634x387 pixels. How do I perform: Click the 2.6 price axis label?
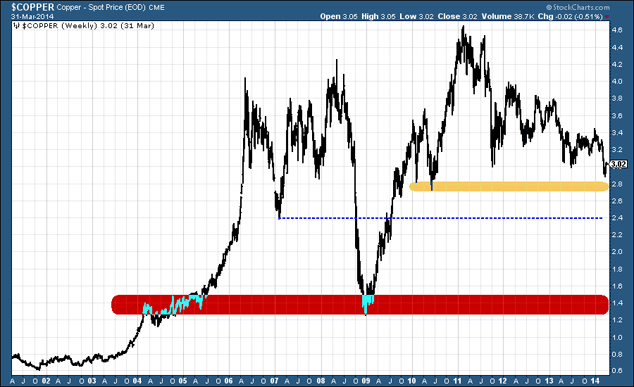pyautogui.click(x=617, y=201)
